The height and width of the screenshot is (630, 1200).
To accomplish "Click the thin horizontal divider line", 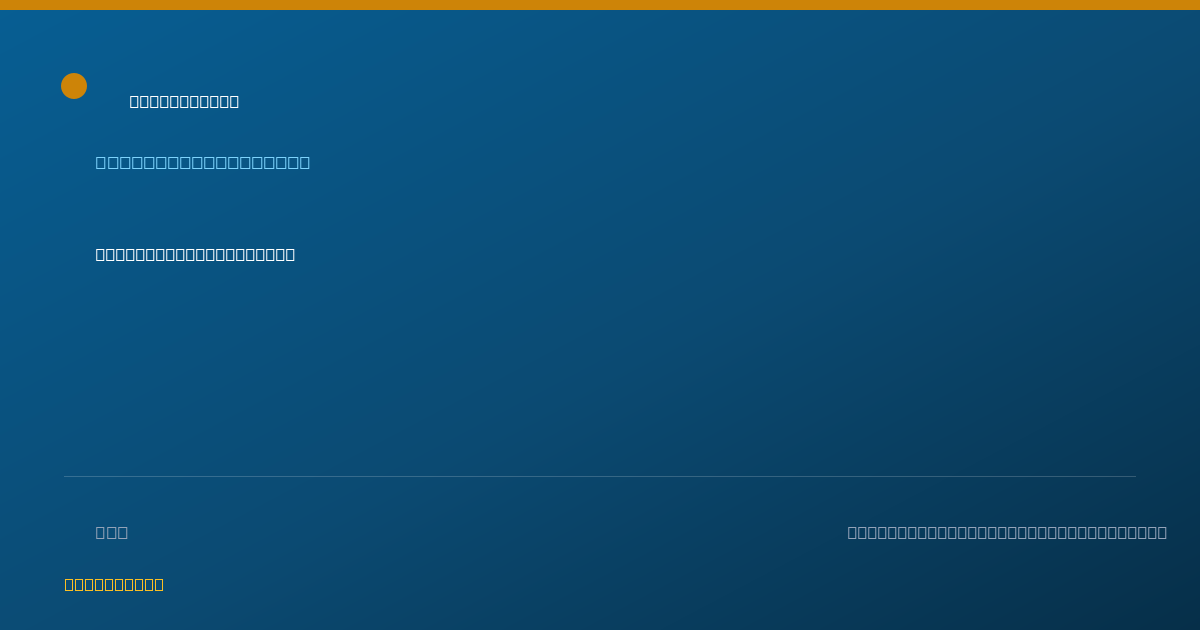I will point(600,476).
